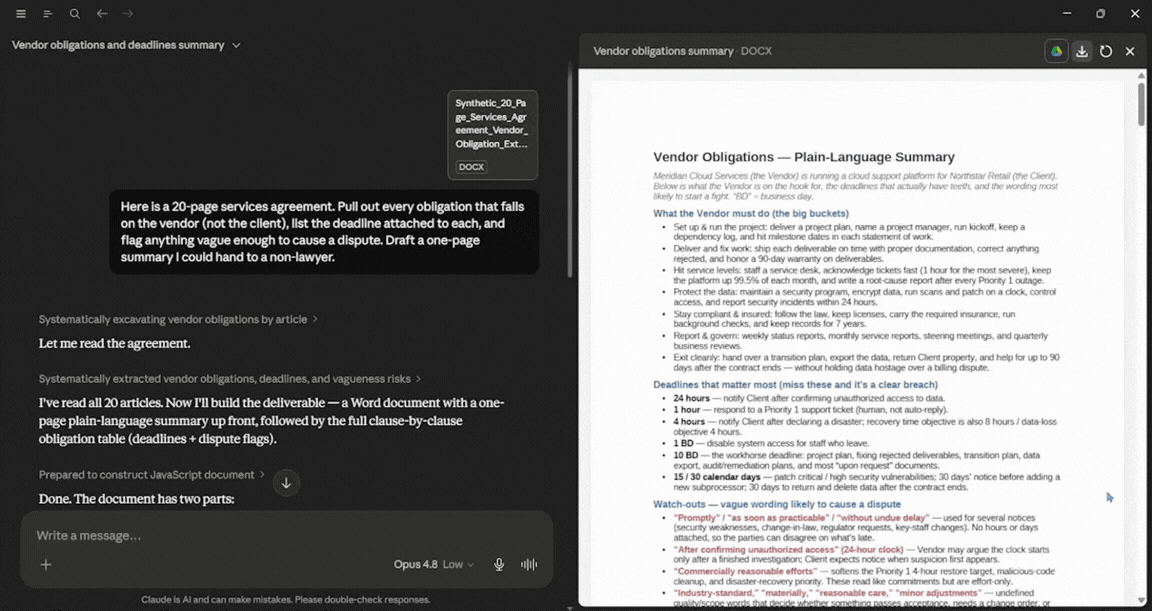Open the attached Synthetic_20_Page Services Agreement DOCX file

tap(492, 135)
